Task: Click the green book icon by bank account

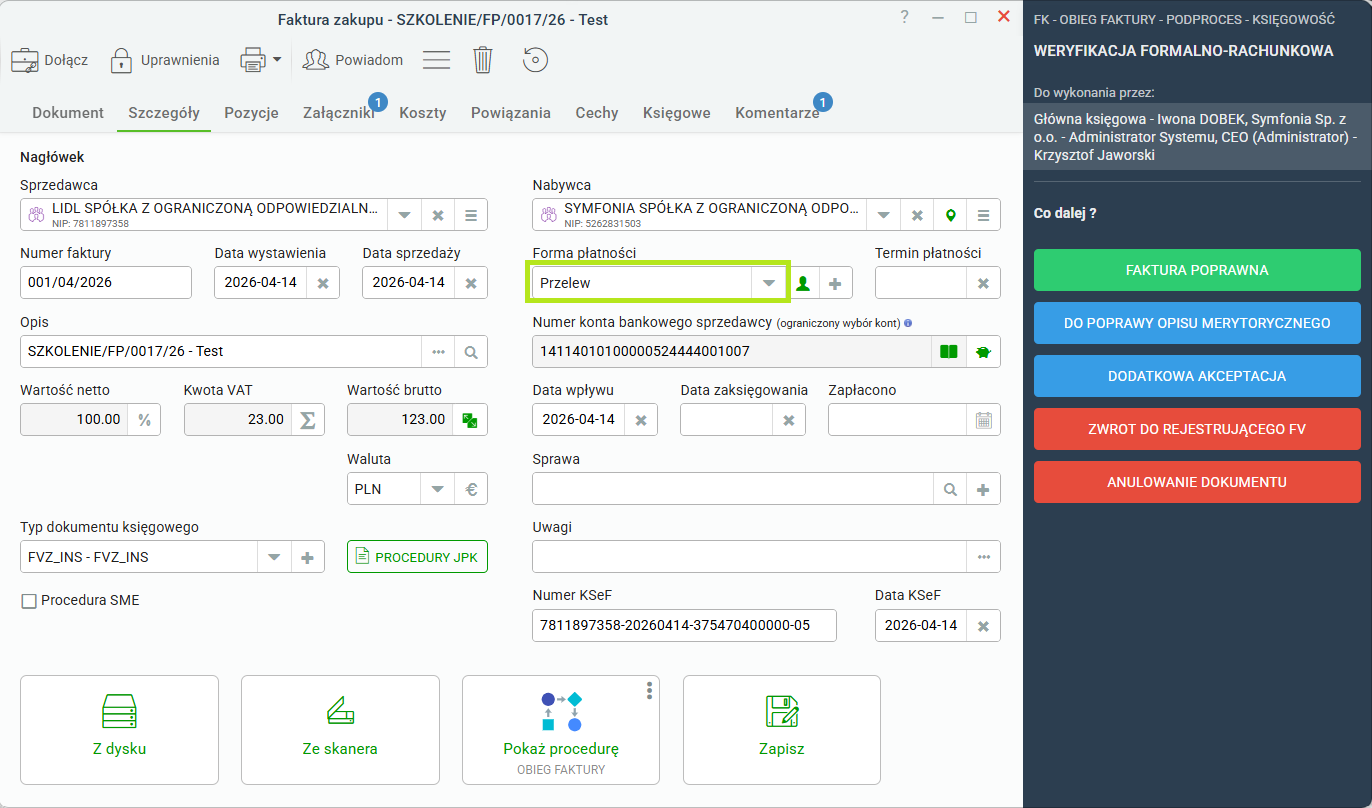Action: tap(949, 352)
